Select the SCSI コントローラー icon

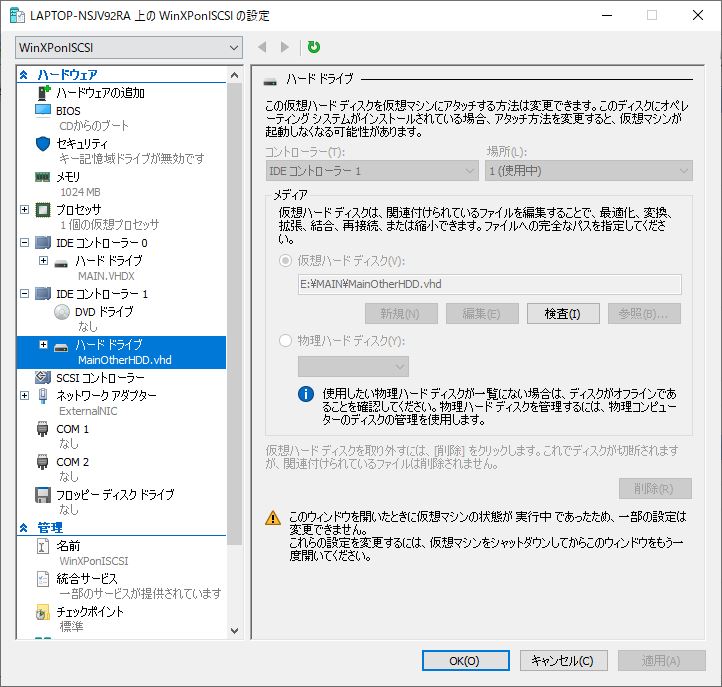point(43,378)
